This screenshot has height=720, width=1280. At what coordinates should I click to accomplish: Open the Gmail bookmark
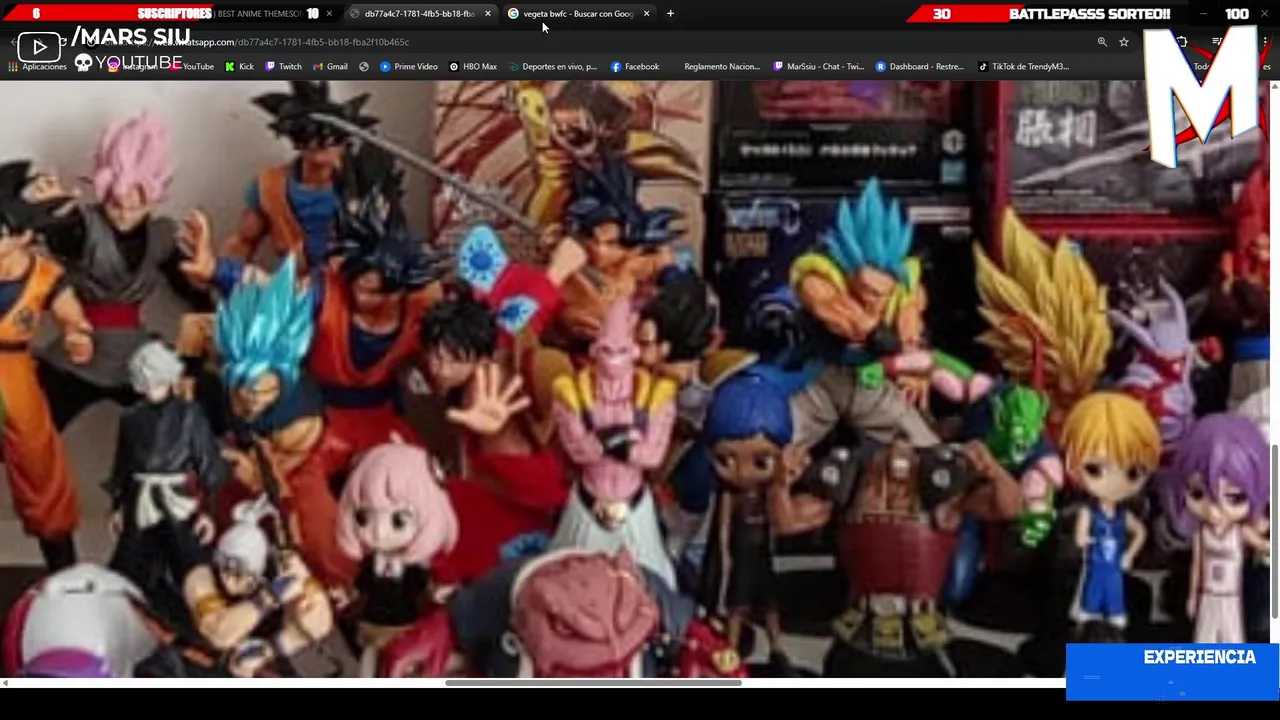pyautogui.click(x=330, y=67)
